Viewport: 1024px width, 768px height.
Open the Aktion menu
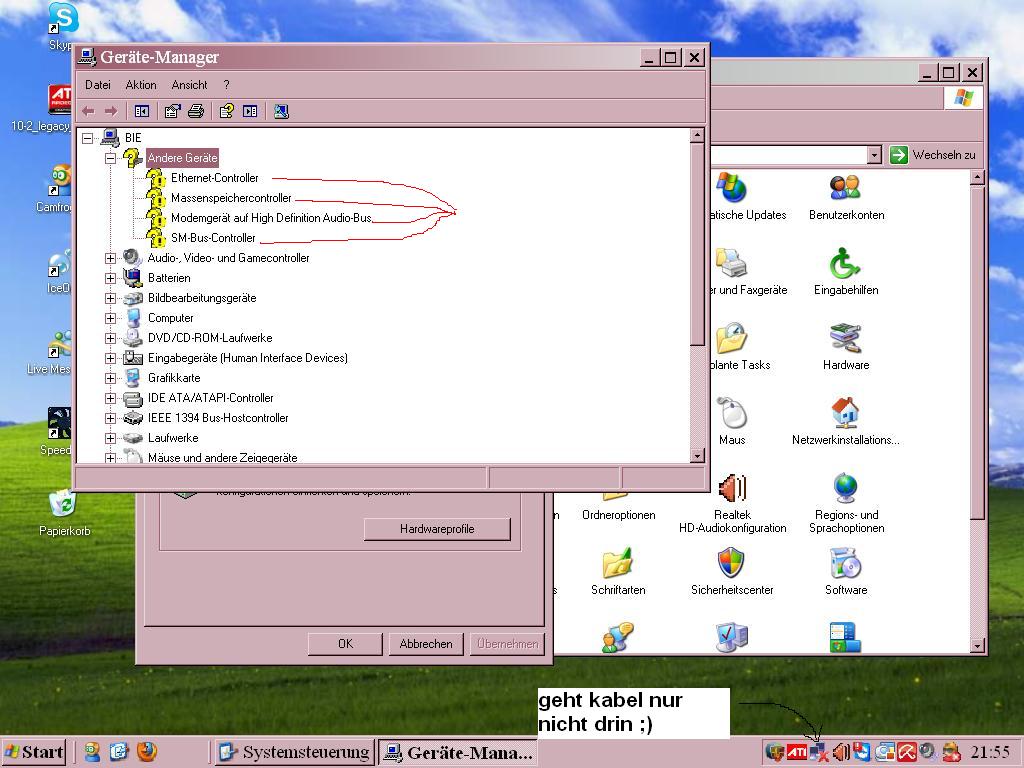(x=140, y=85)
